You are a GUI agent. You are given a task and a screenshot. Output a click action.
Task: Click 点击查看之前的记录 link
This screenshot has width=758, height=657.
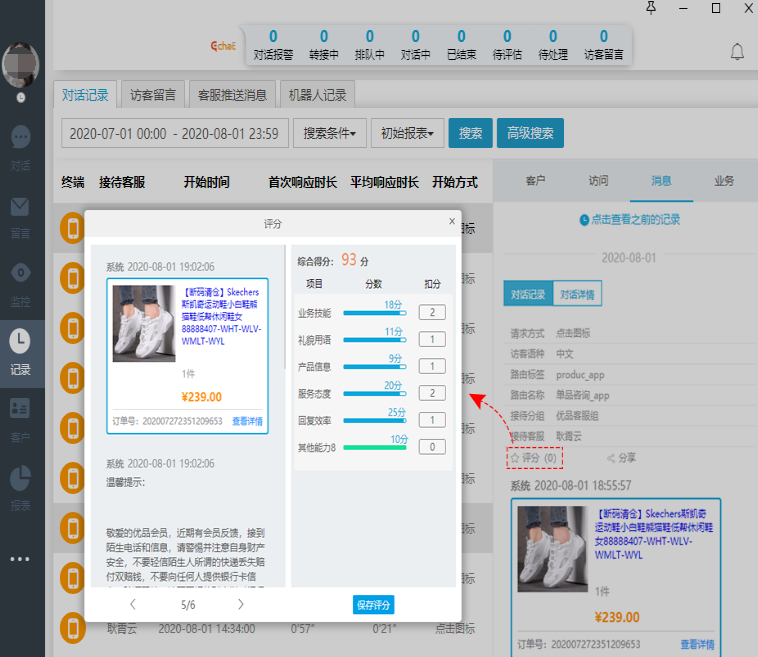635,220
